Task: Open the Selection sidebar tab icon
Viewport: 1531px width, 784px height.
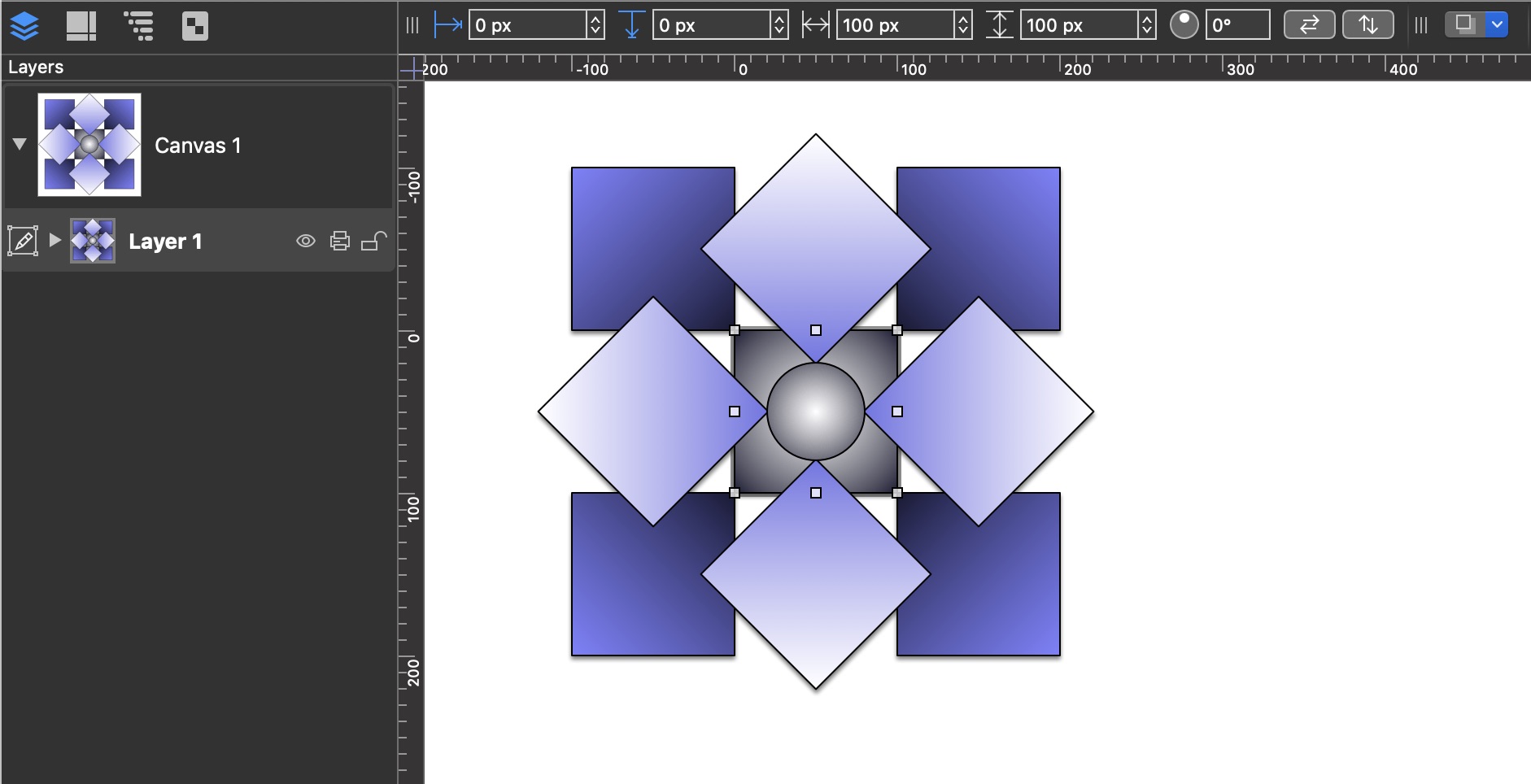Action: tap(195, 26)
